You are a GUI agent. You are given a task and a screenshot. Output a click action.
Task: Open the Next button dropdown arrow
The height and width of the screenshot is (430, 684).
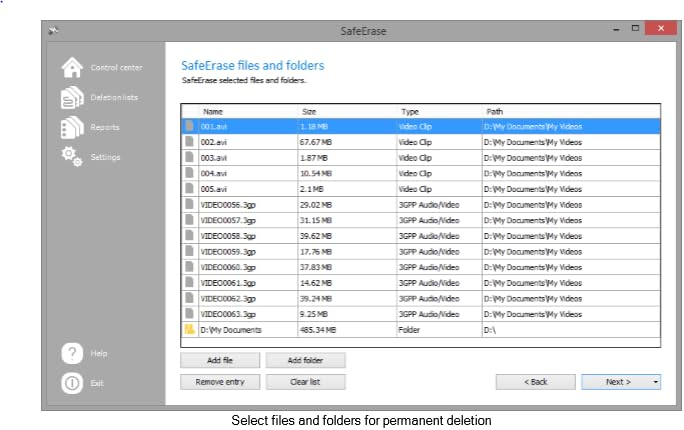(655, 382)
